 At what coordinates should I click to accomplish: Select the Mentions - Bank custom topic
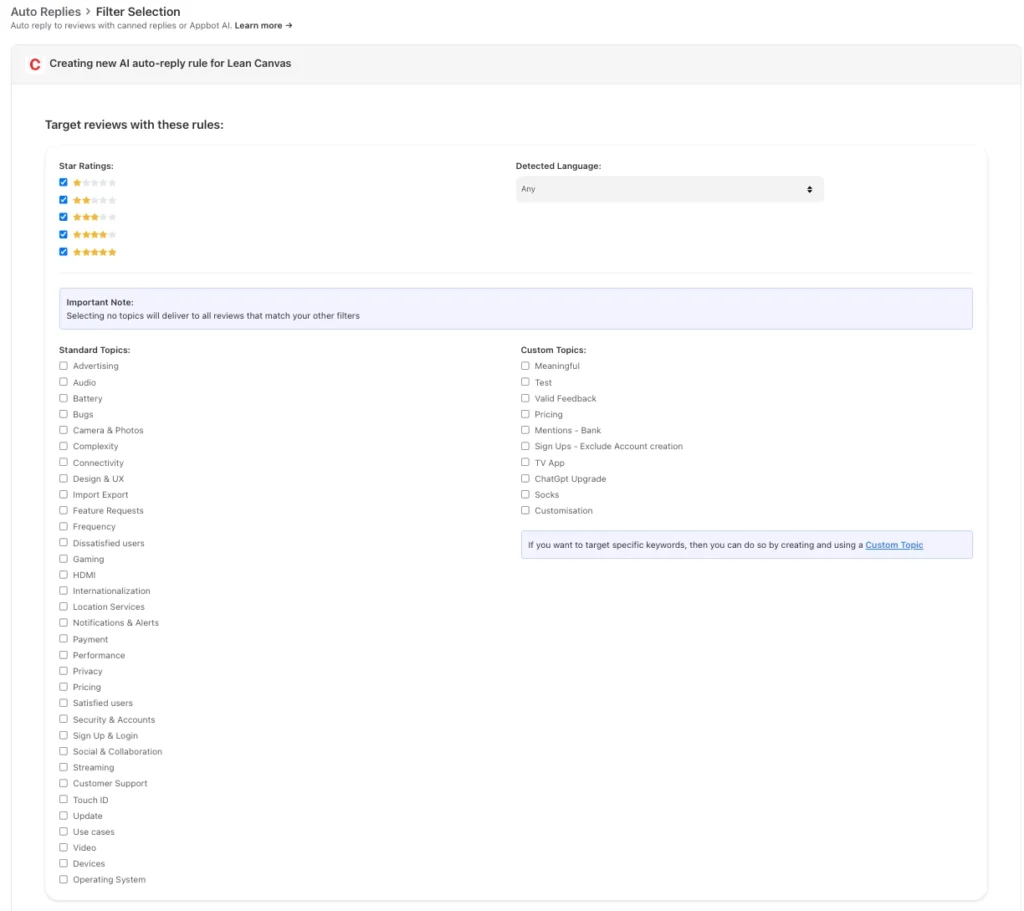coord(526,430)
